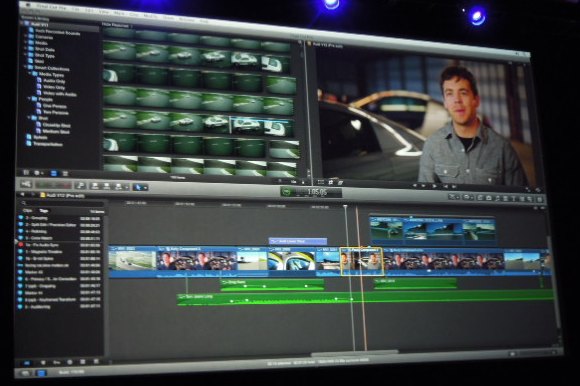Switch to Clips tab in index
Screen dimensions: 580x386
(x=28, y=210)
